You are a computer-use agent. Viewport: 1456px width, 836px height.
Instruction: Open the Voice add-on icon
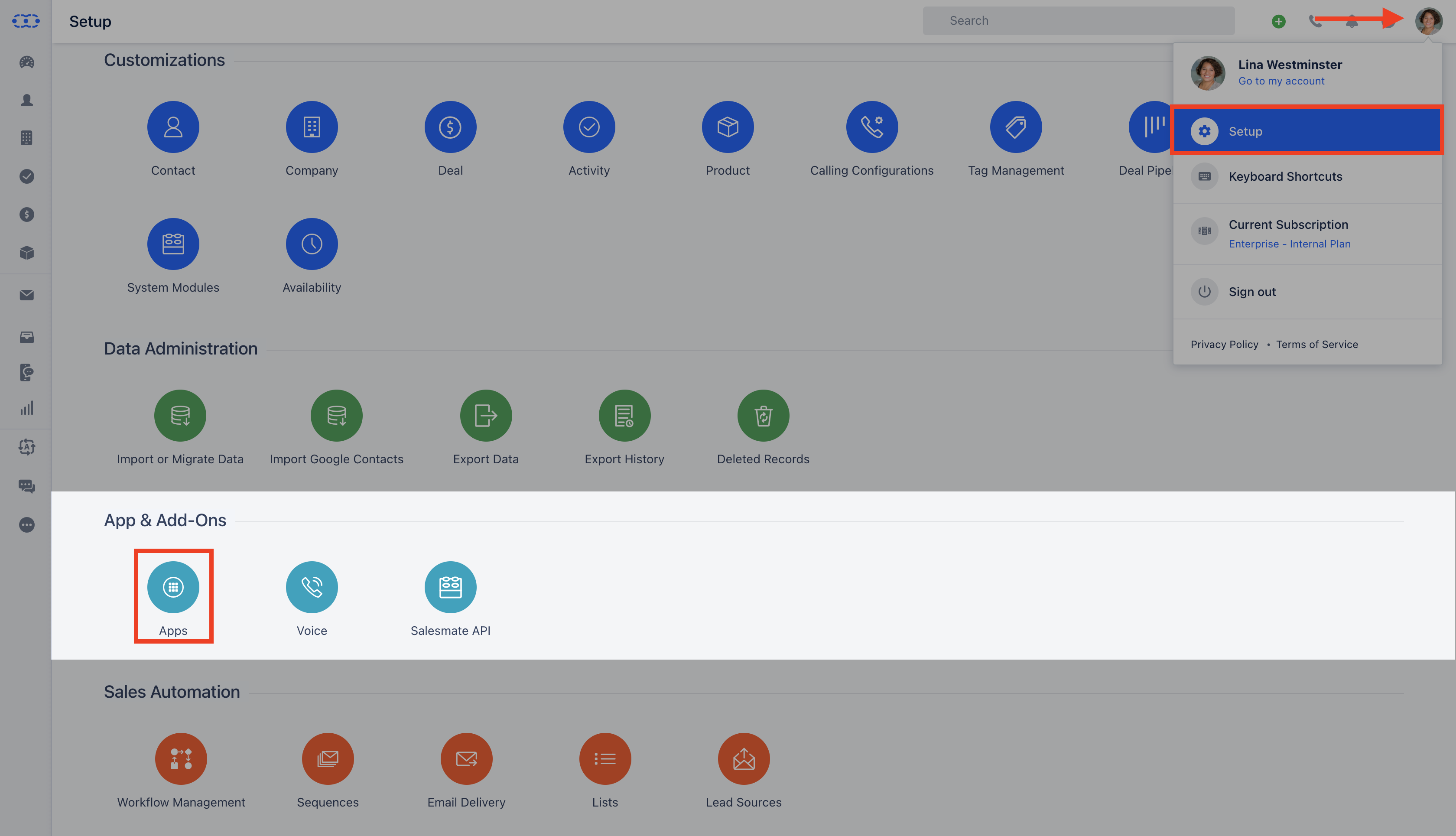pyautogui.click(x=312, y=587)
